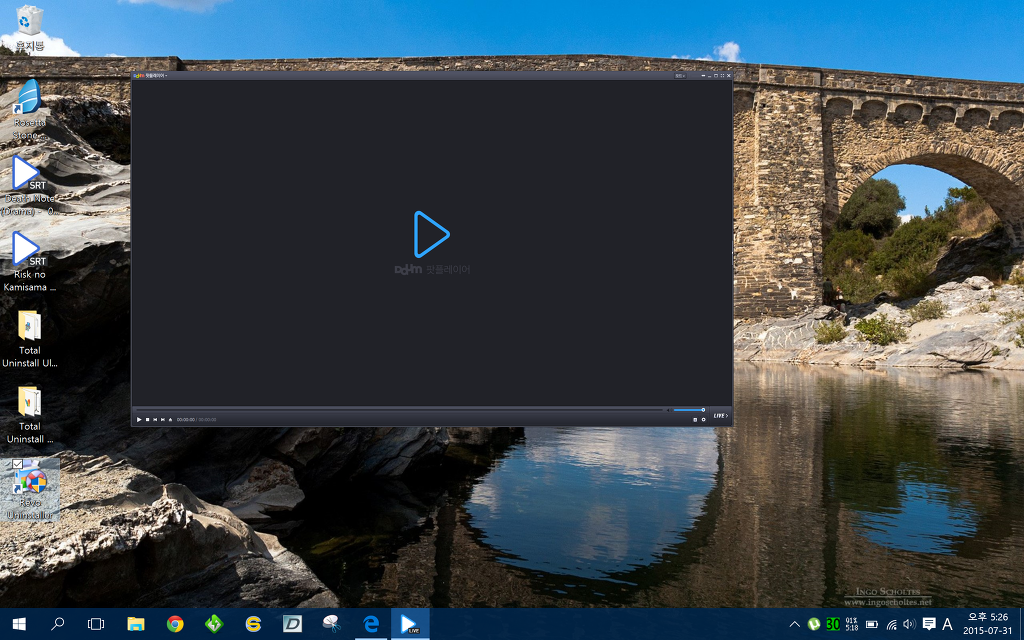
Task: Open the player settings gear icon
Action: click(x=703, y=420)
